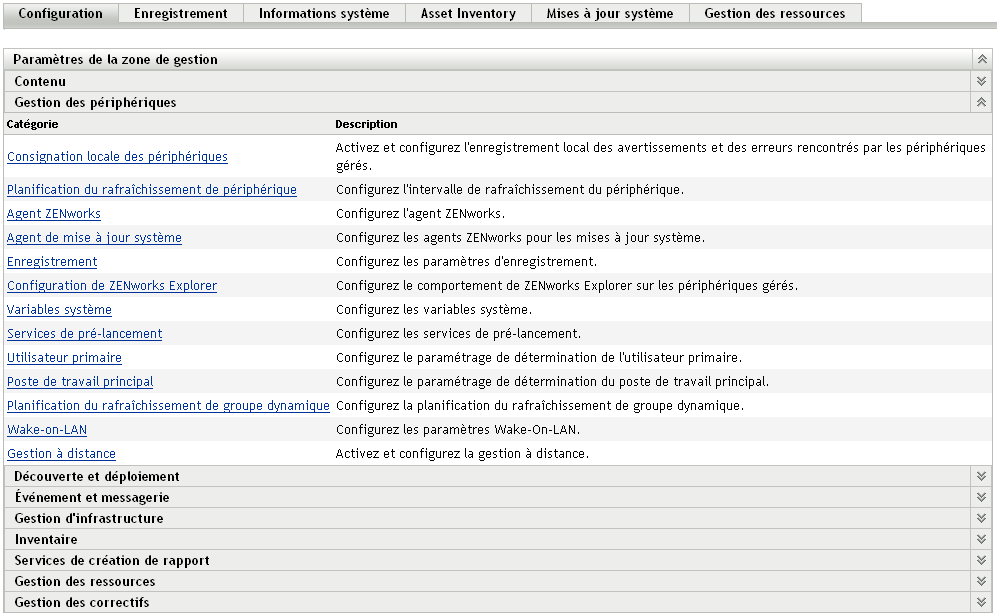Switch to the Enregistrement tab

pos(180,14)
